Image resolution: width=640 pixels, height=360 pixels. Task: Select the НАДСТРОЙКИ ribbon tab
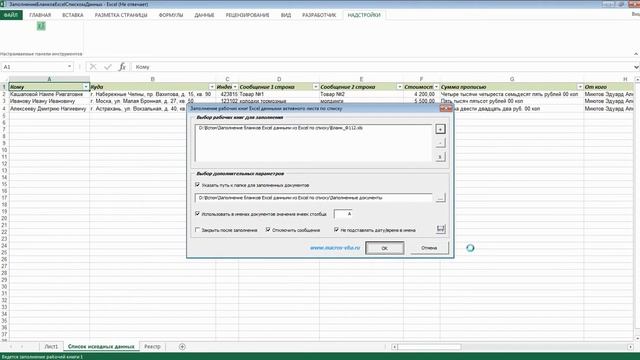click(x=364, y=15)
